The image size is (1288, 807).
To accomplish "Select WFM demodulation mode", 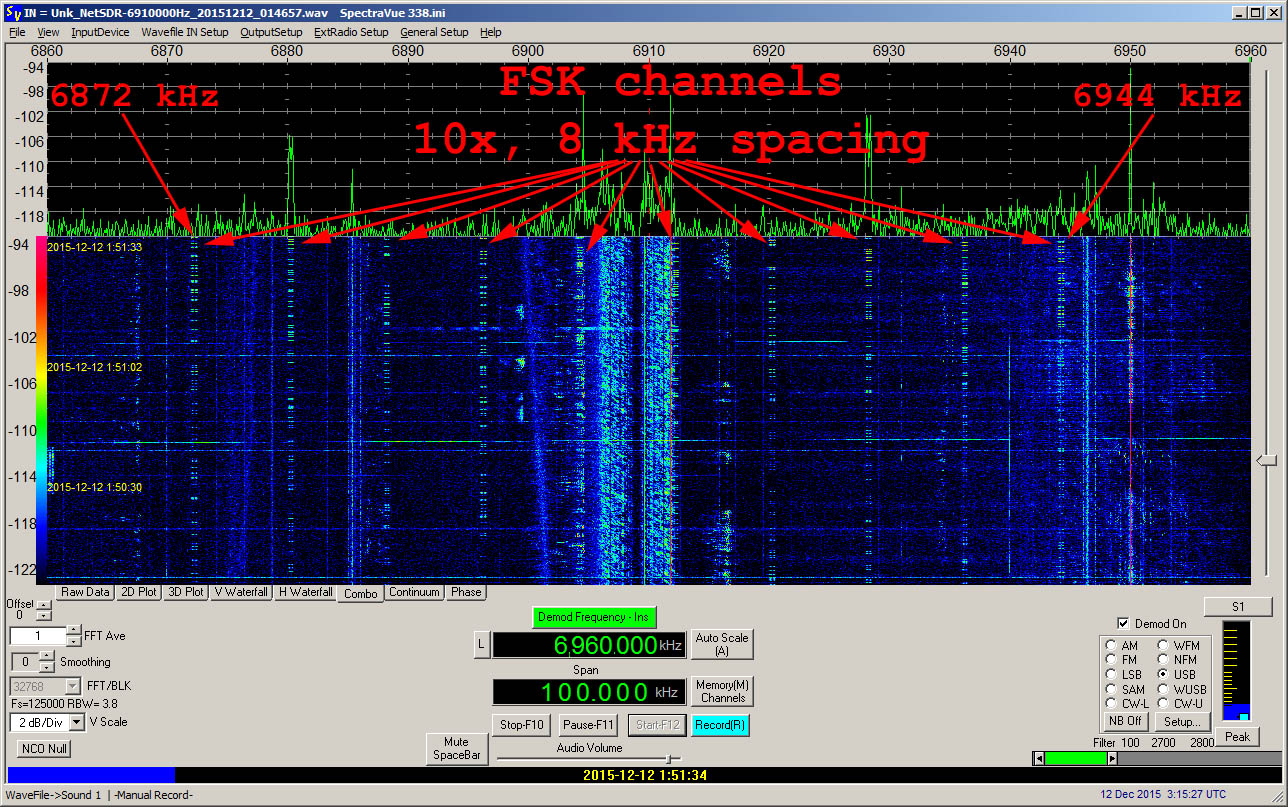I will (x=1164, y=646).
